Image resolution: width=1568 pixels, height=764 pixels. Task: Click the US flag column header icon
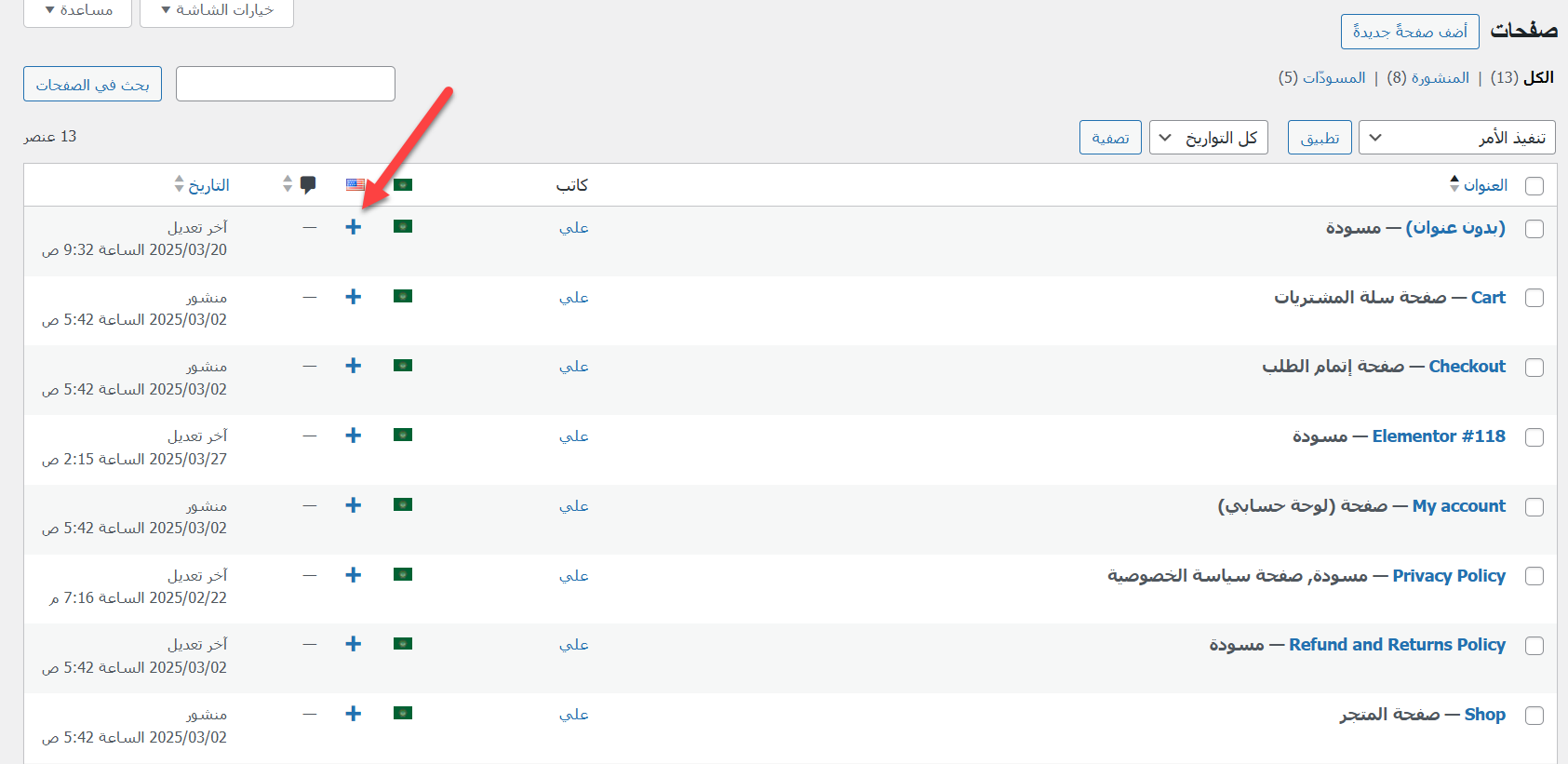coord(355,185)
